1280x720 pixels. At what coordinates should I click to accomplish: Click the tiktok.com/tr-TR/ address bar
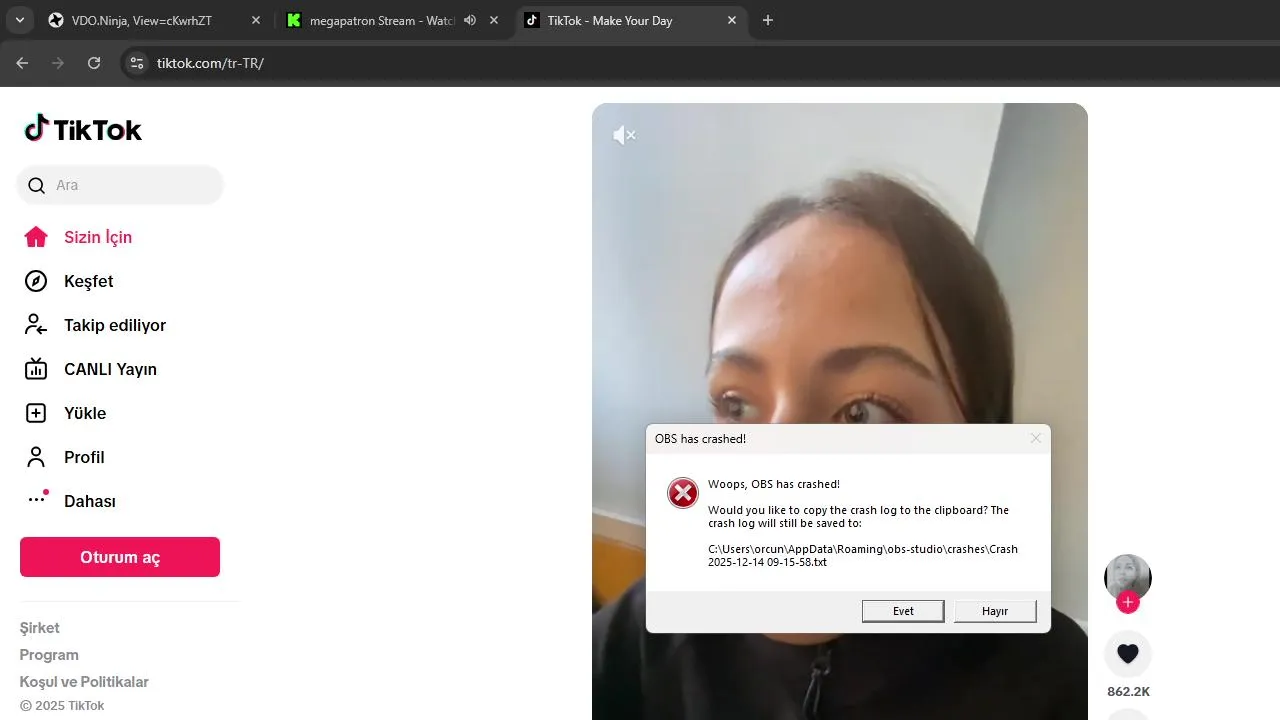click(210, 63)
